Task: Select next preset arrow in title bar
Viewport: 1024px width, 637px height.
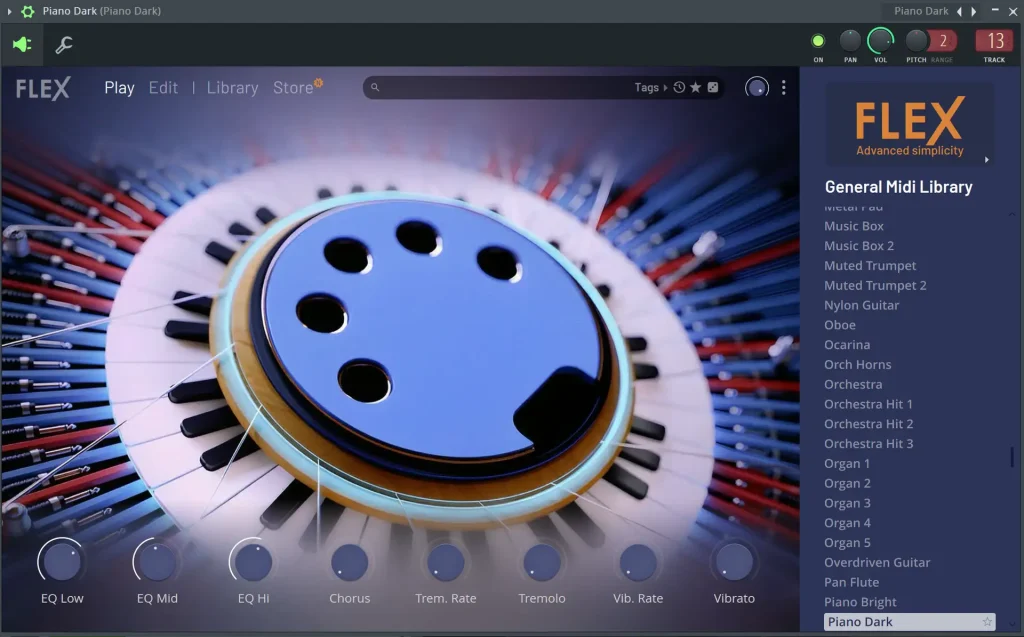Action: coord(974,11)
